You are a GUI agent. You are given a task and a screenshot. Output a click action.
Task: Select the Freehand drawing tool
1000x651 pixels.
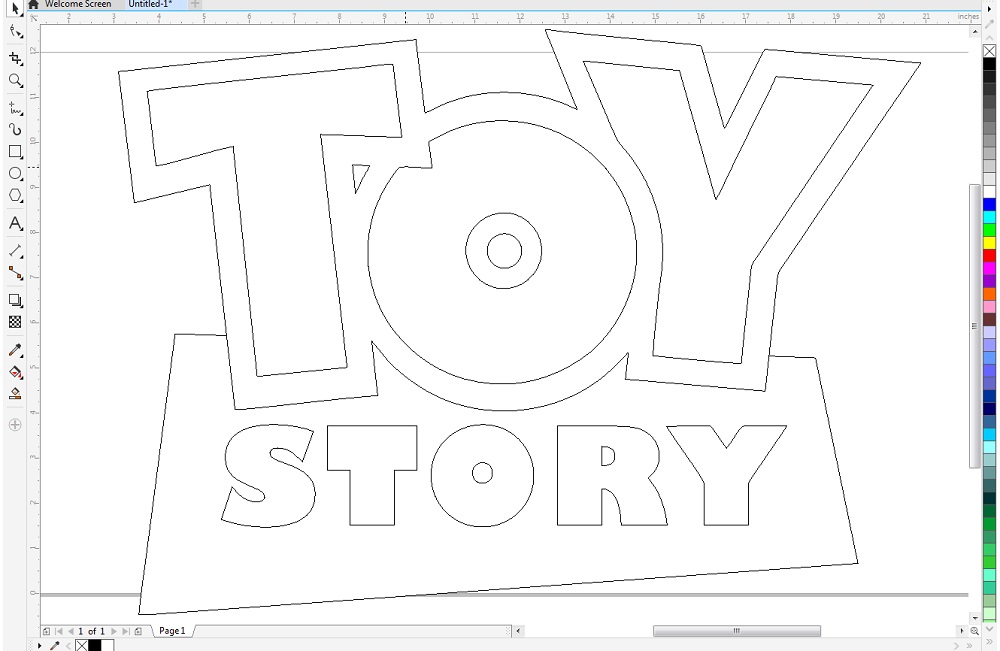[15, 108]
